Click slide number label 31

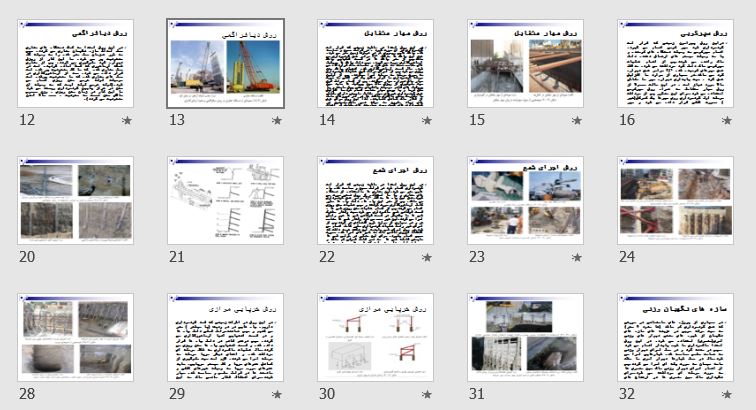click(x=477, y=394)
